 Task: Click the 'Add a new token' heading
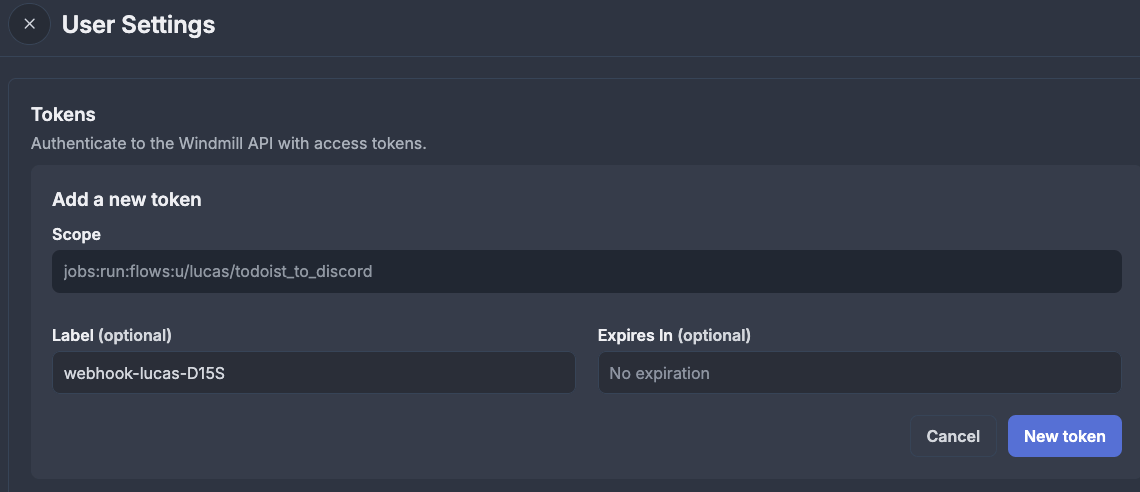point(127,199)
